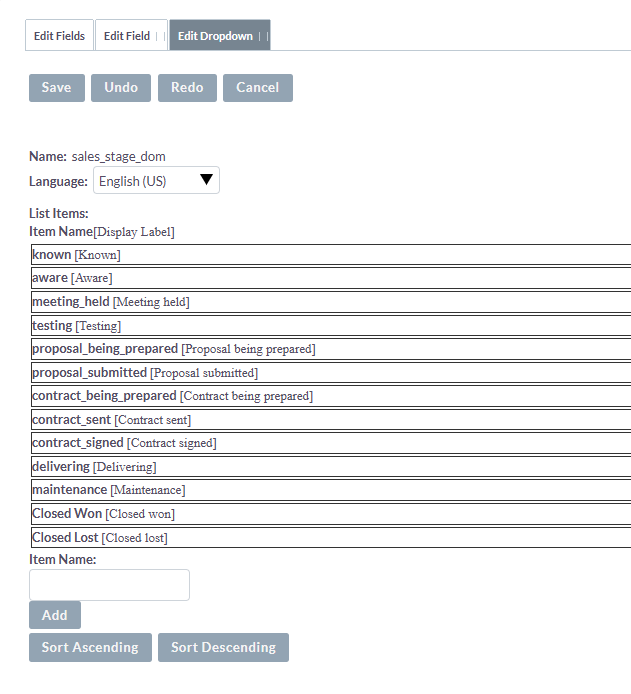Screen dimensions: 631x694
Task: Select the 'contract_sent' list item
Action: (111, 420)
